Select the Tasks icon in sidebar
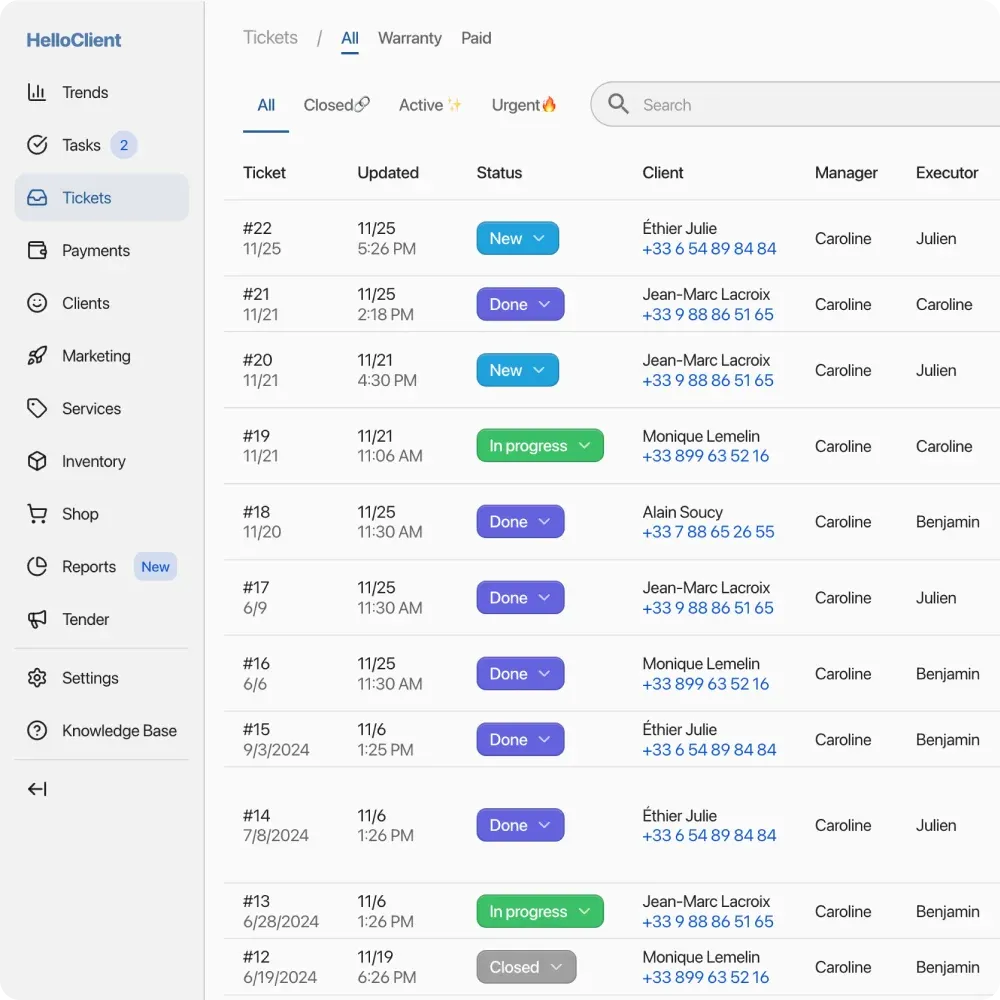 [37, 144]
